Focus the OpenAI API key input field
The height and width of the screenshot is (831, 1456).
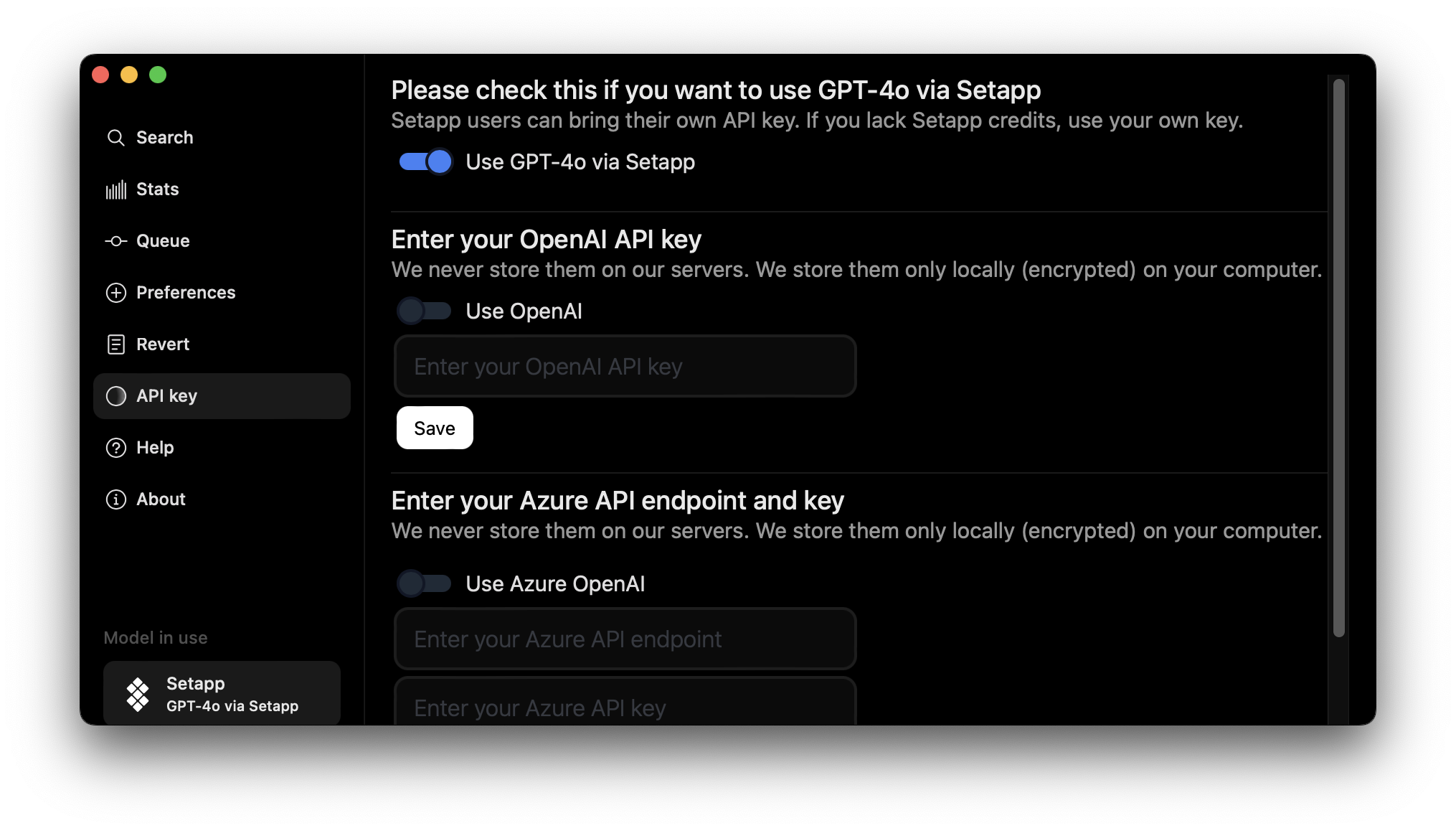(x=625, y=367)
